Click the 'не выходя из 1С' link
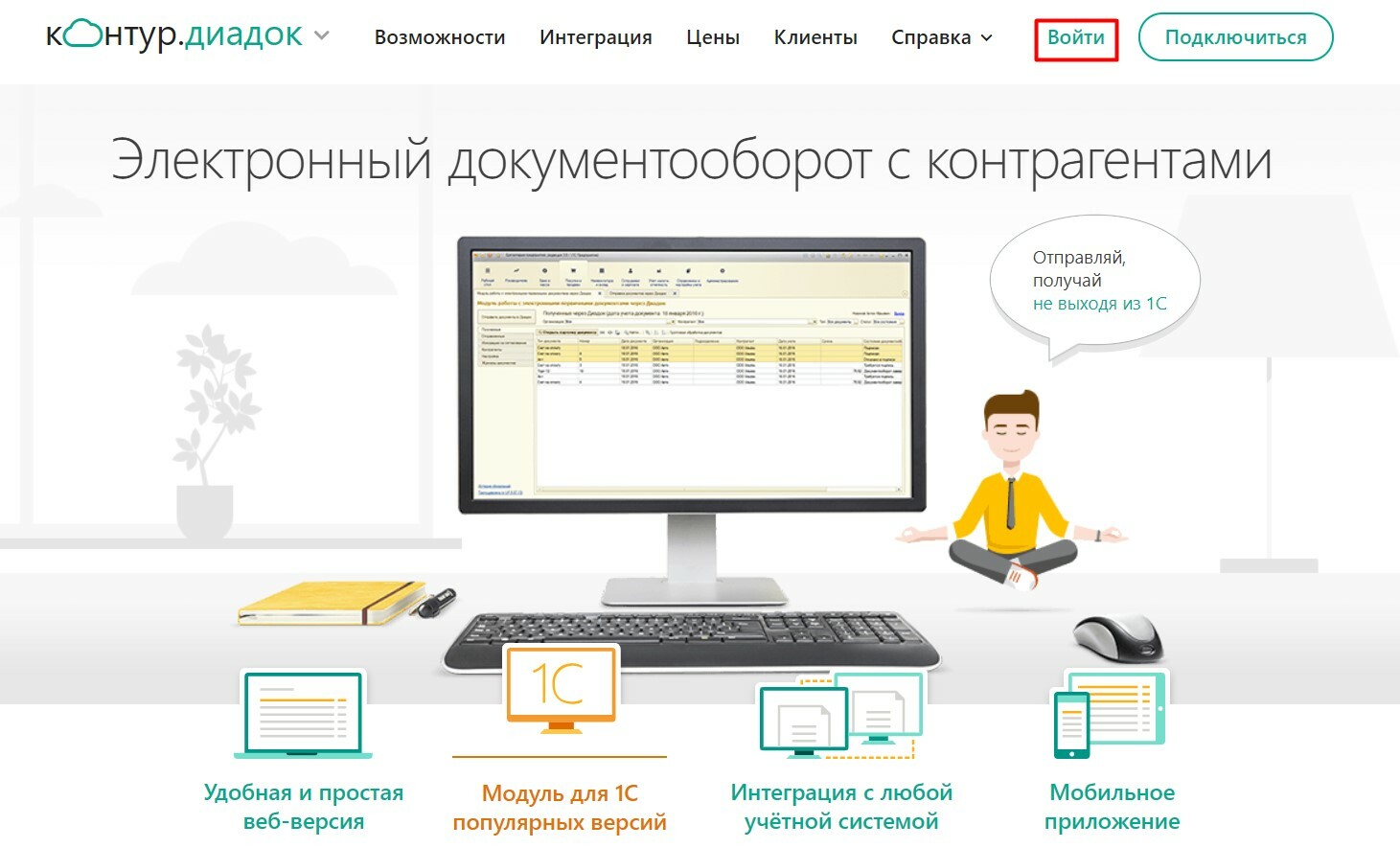 [x=1099, y=304]
